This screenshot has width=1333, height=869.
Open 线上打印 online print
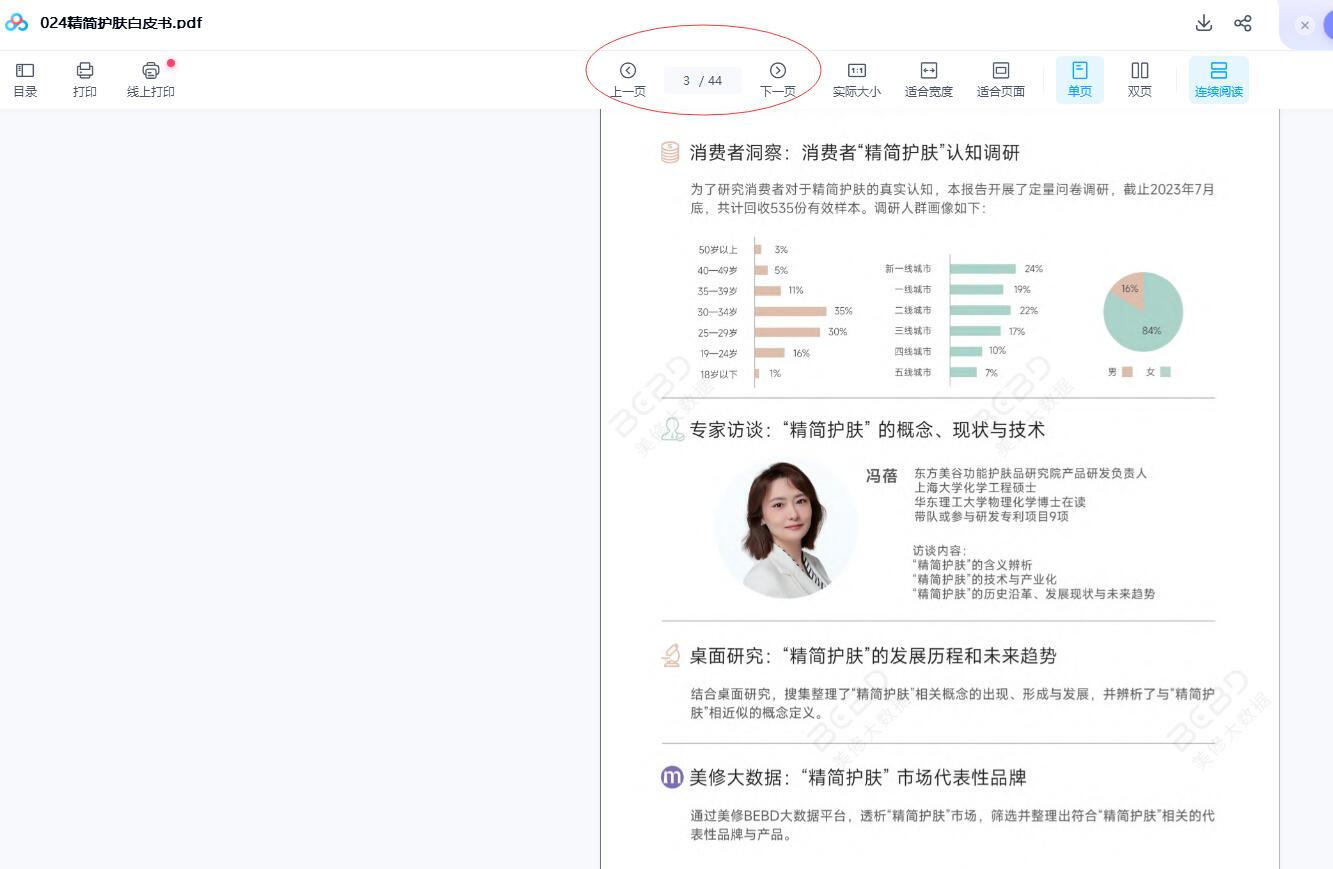point(151,79)
